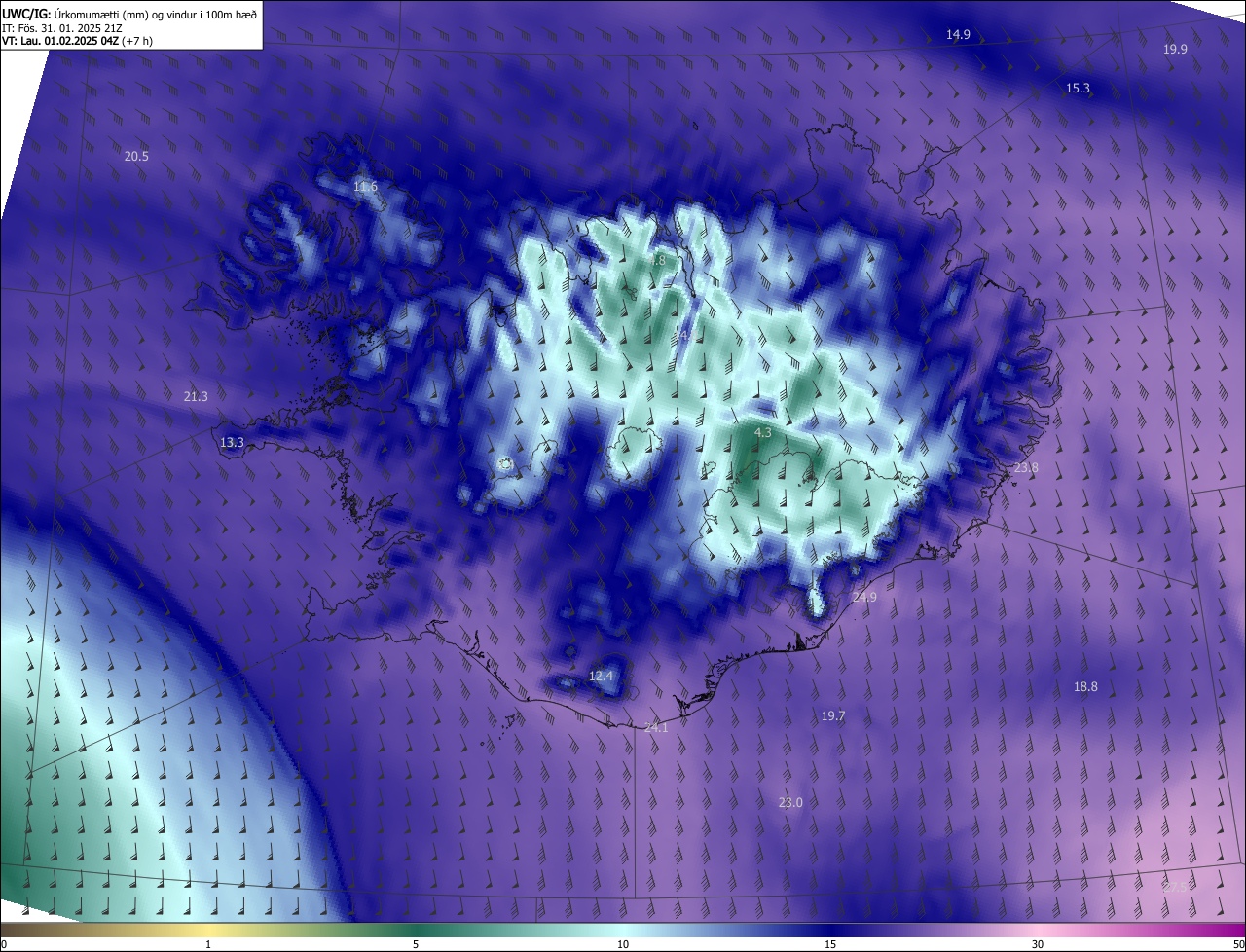Screen dimensions: 1246x952
Task: Click the colorbar tick label 0
Action: pyautogui.click(x=4, y=945)
